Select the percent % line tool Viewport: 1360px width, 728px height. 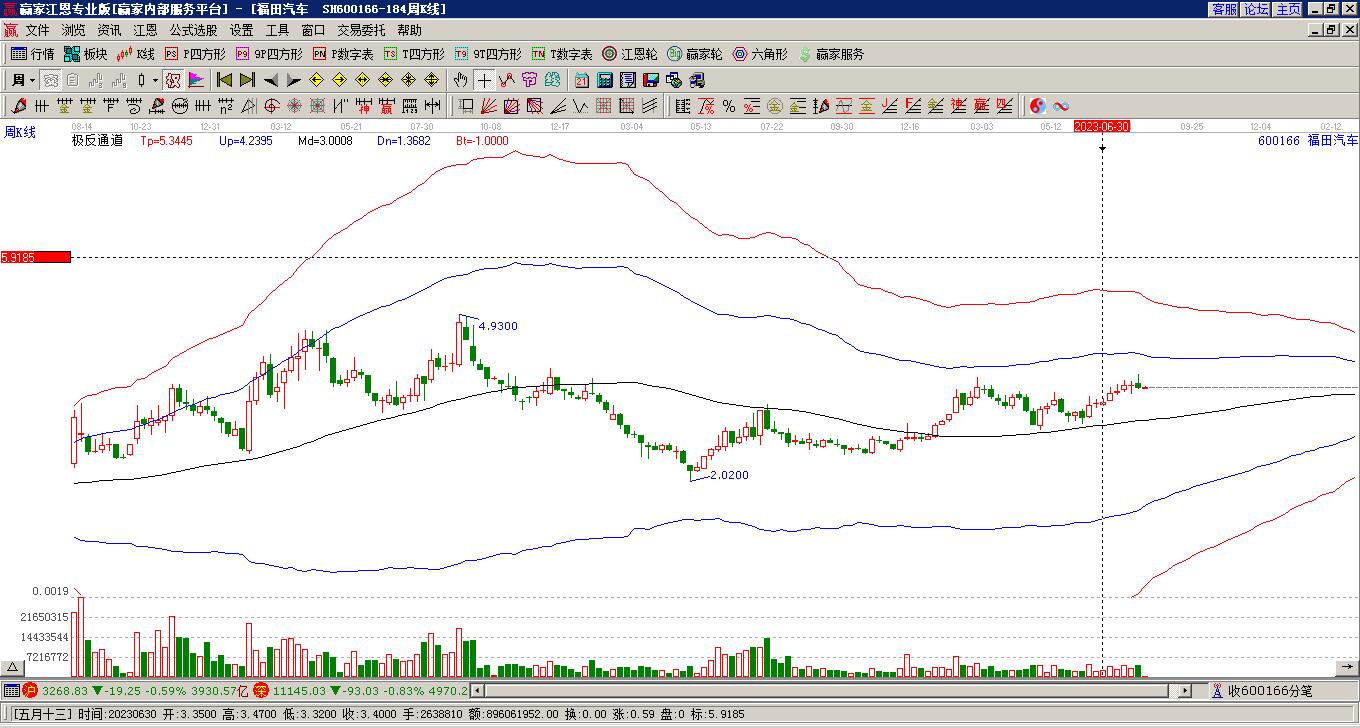pos(728,106)
